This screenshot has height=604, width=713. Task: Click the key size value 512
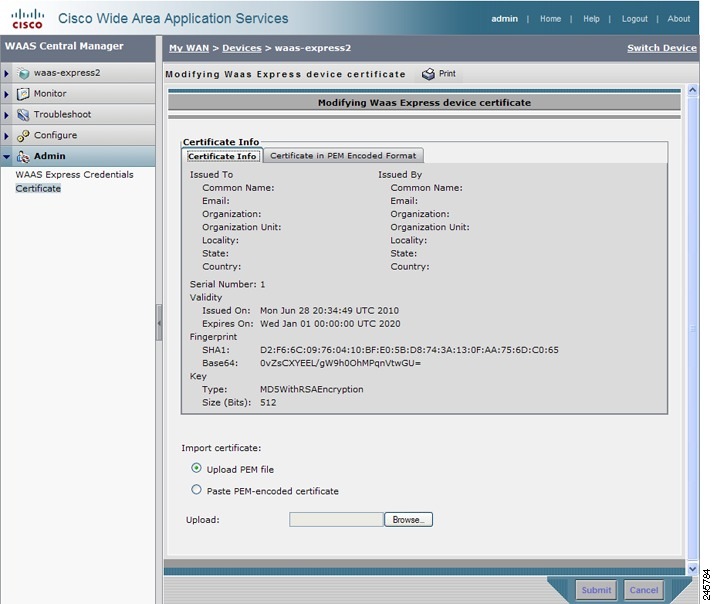[268, 403]
